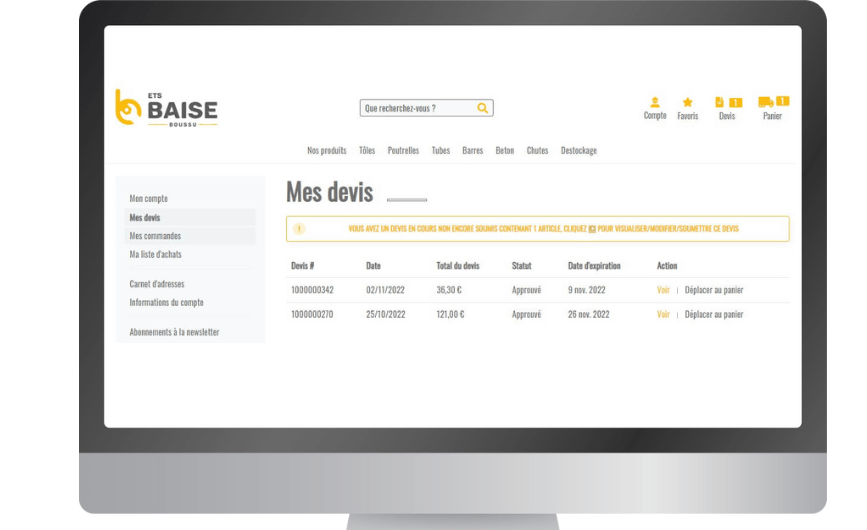Open the Beton menu item
Screen dimensions: 867x530
pyautogui.click(x=504, y=150)
